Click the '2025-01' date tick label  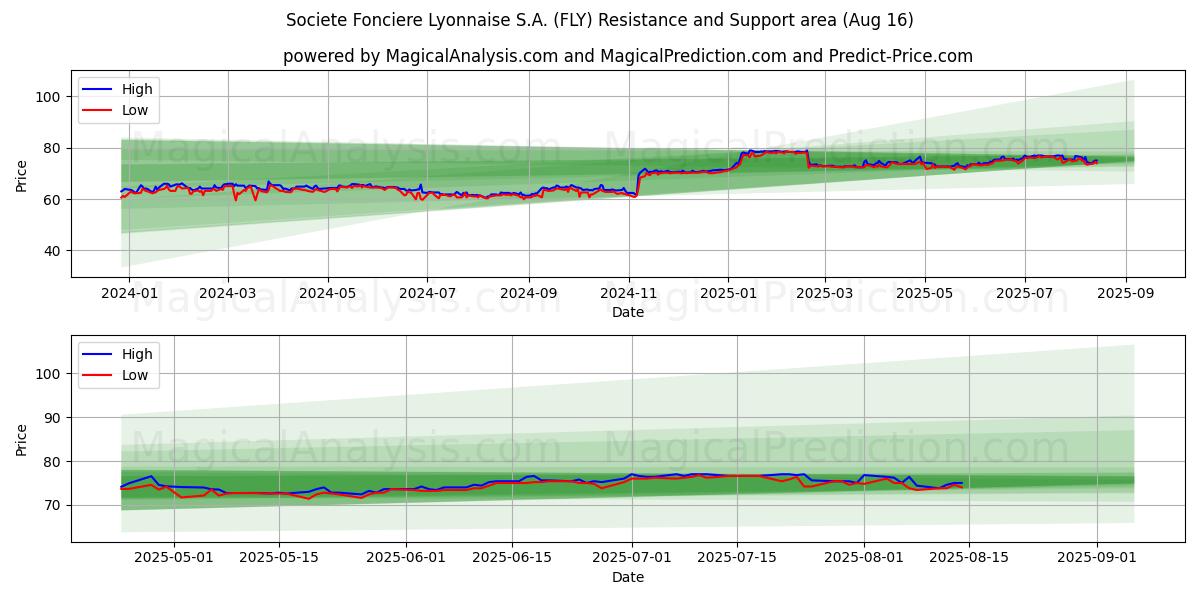coord(728,294)
